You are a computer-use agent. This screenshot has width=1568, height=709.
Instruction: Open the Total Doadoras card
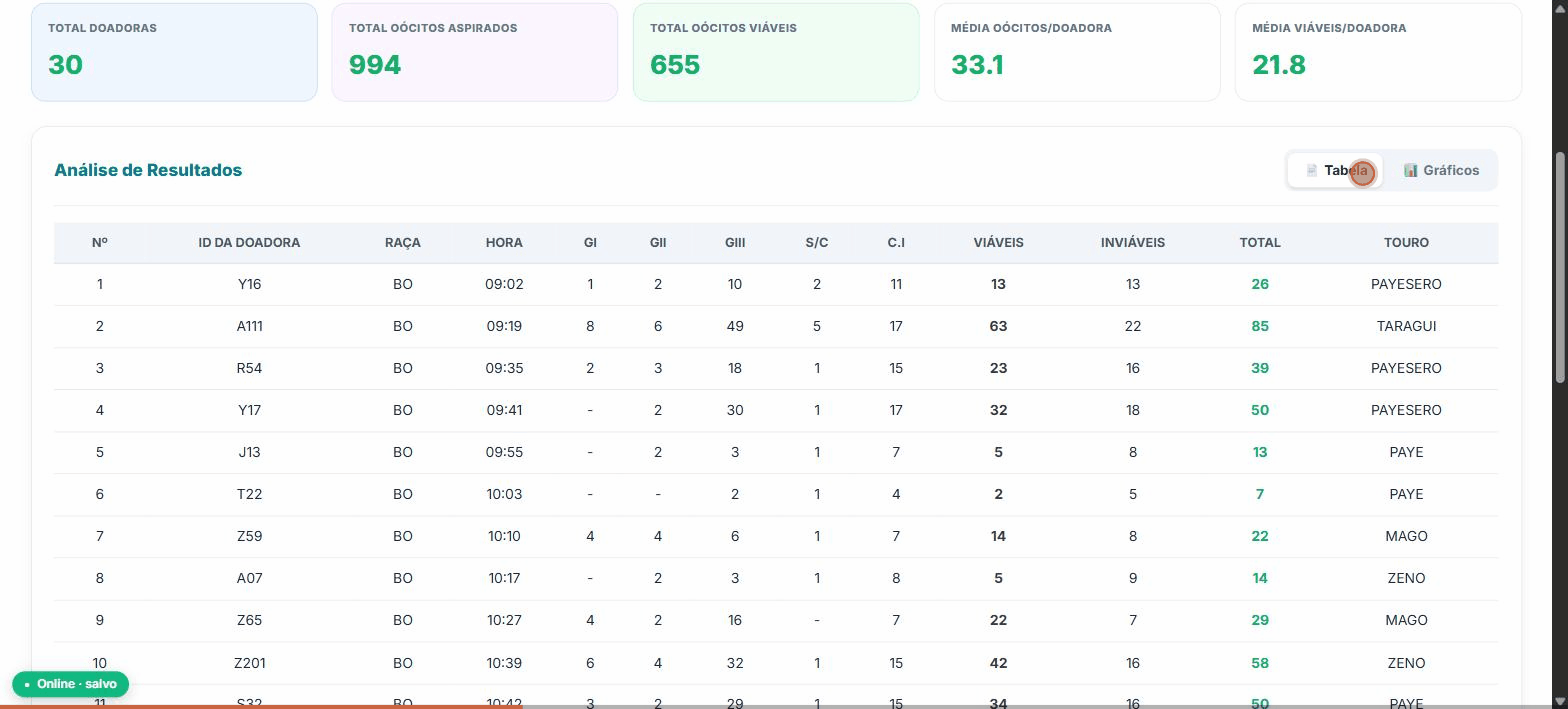pyautogui.click(x=174, y=52)
